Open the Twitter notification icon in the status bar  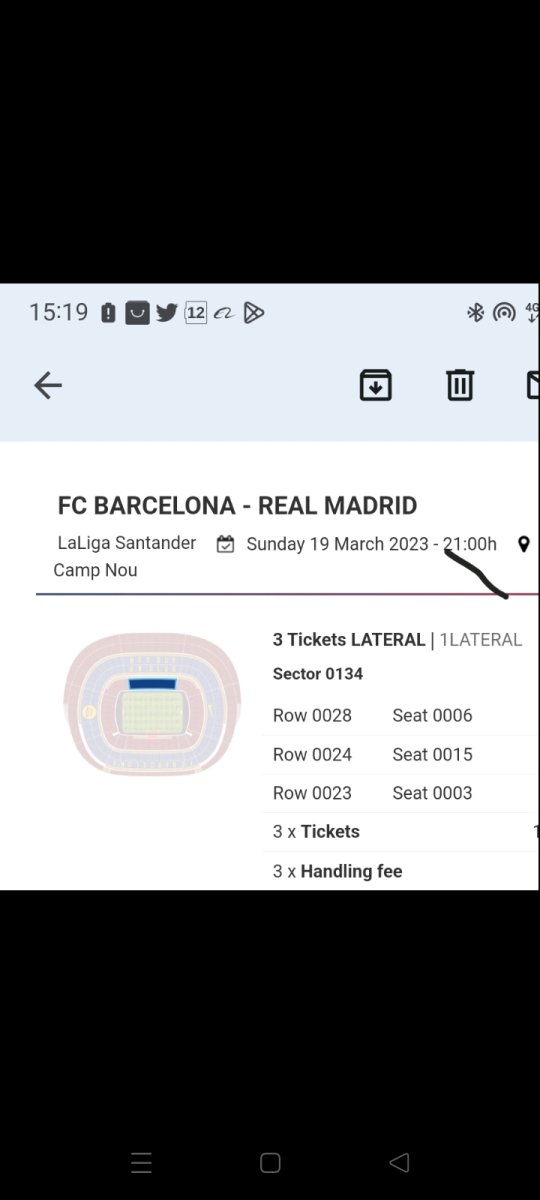pyautogui.click(x=167, y=313)
